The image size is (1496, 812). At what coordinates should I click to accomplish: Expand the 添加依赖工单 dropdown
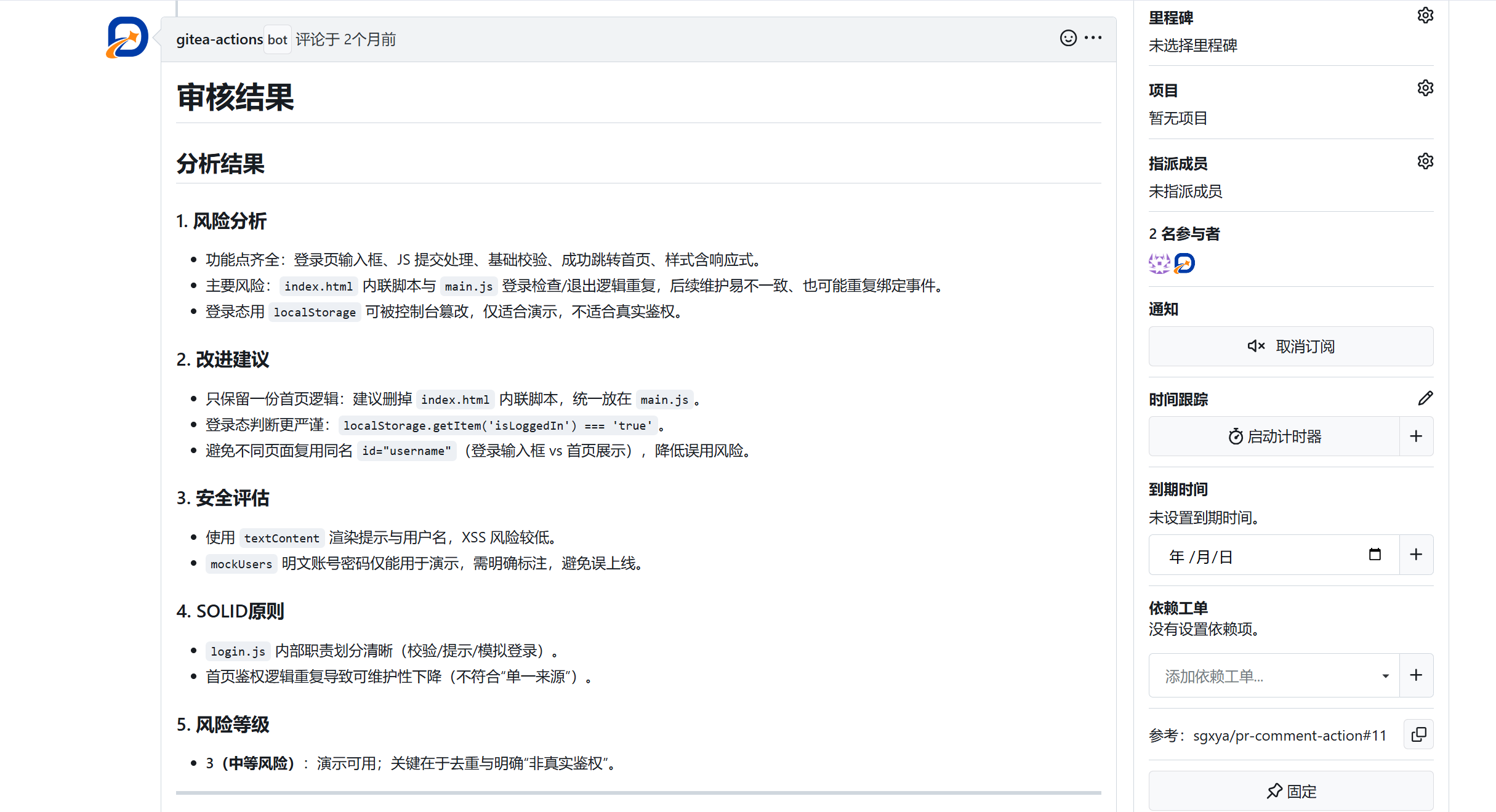(x=1385, y=676)
